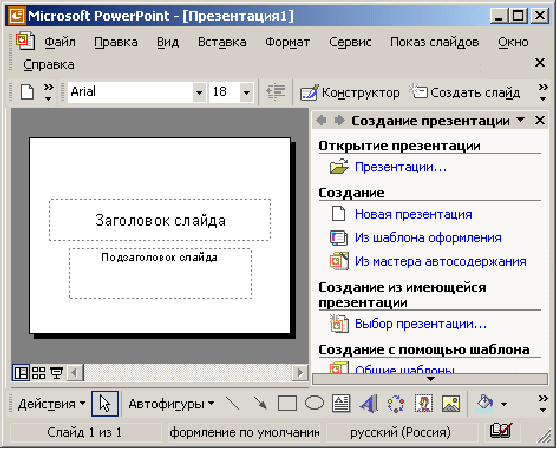Open the Файл menu
Screen dimensions: 557x449
(x=60, y=42)
